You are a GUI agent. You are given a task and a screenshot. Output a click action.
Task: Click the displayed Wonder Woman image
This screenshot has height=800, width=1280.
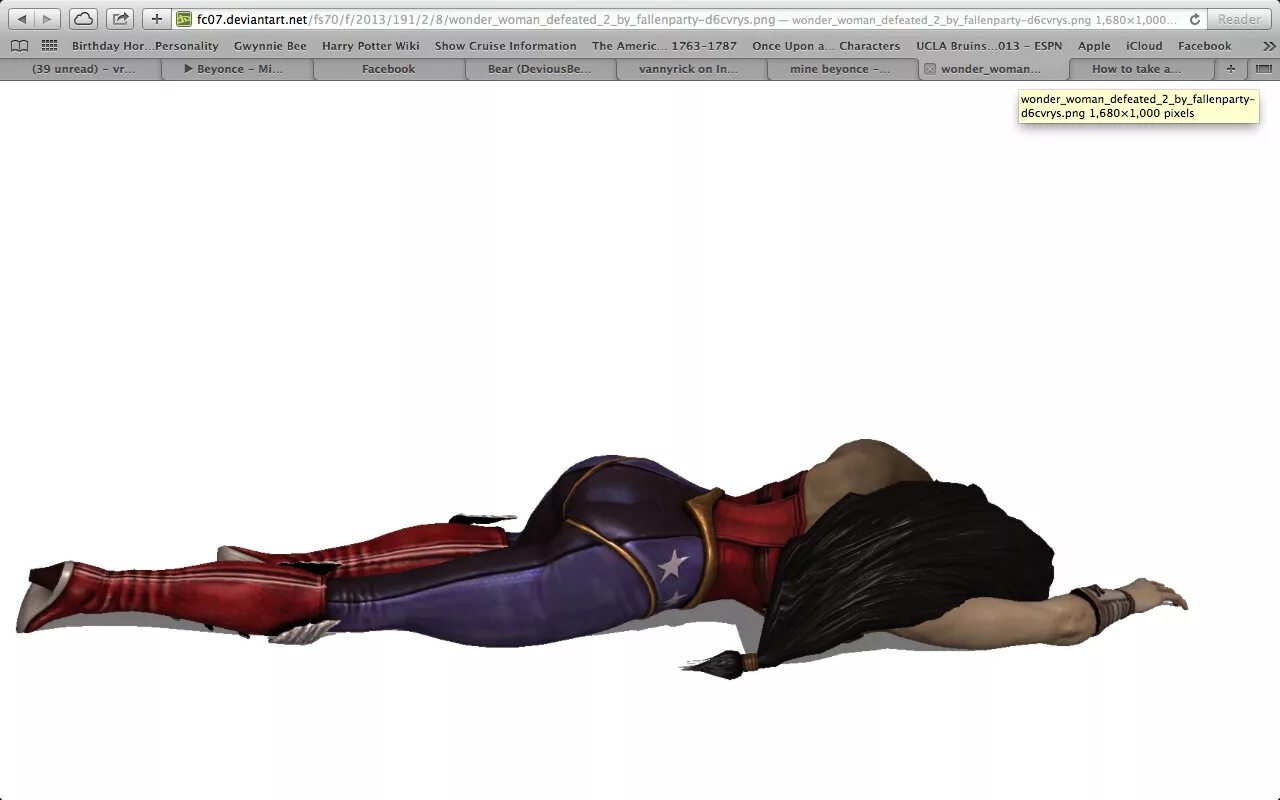click(x=602, y=560)
